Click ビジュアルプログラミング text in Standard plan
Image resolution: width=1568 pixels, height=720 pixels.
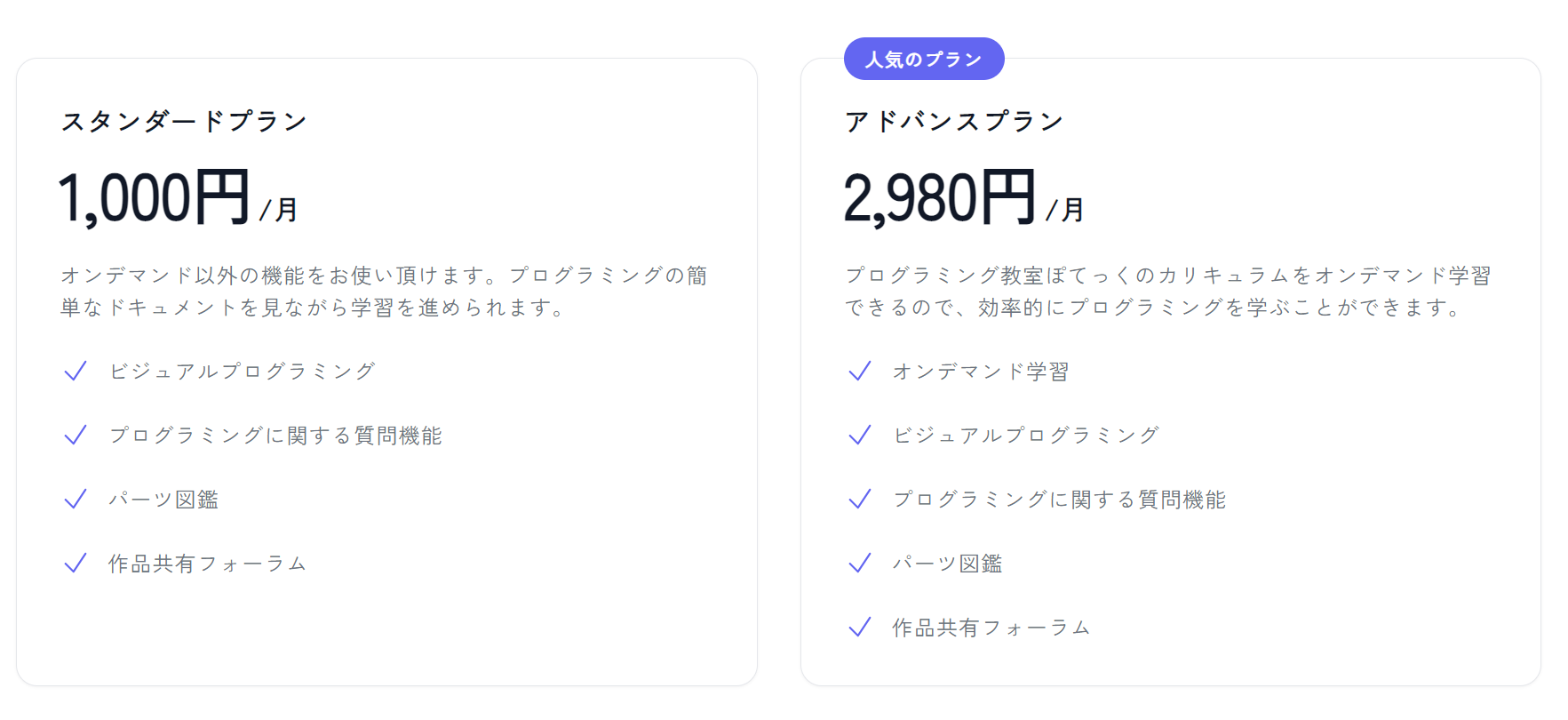pyautogui.click(x=242, y=372)
